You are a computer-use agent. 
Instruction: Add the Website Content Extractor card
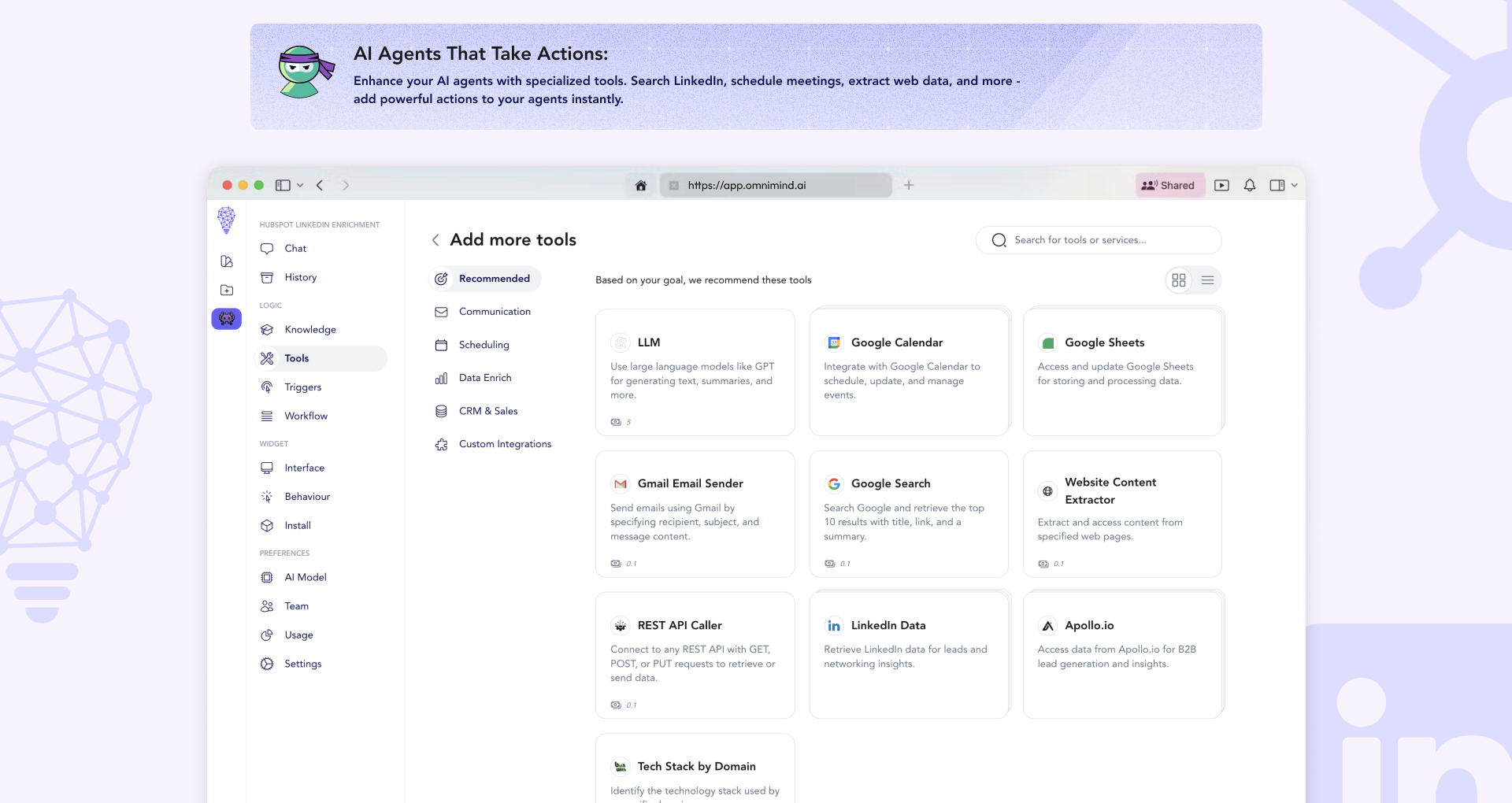pyautogui.click(x=1122, y=514)
